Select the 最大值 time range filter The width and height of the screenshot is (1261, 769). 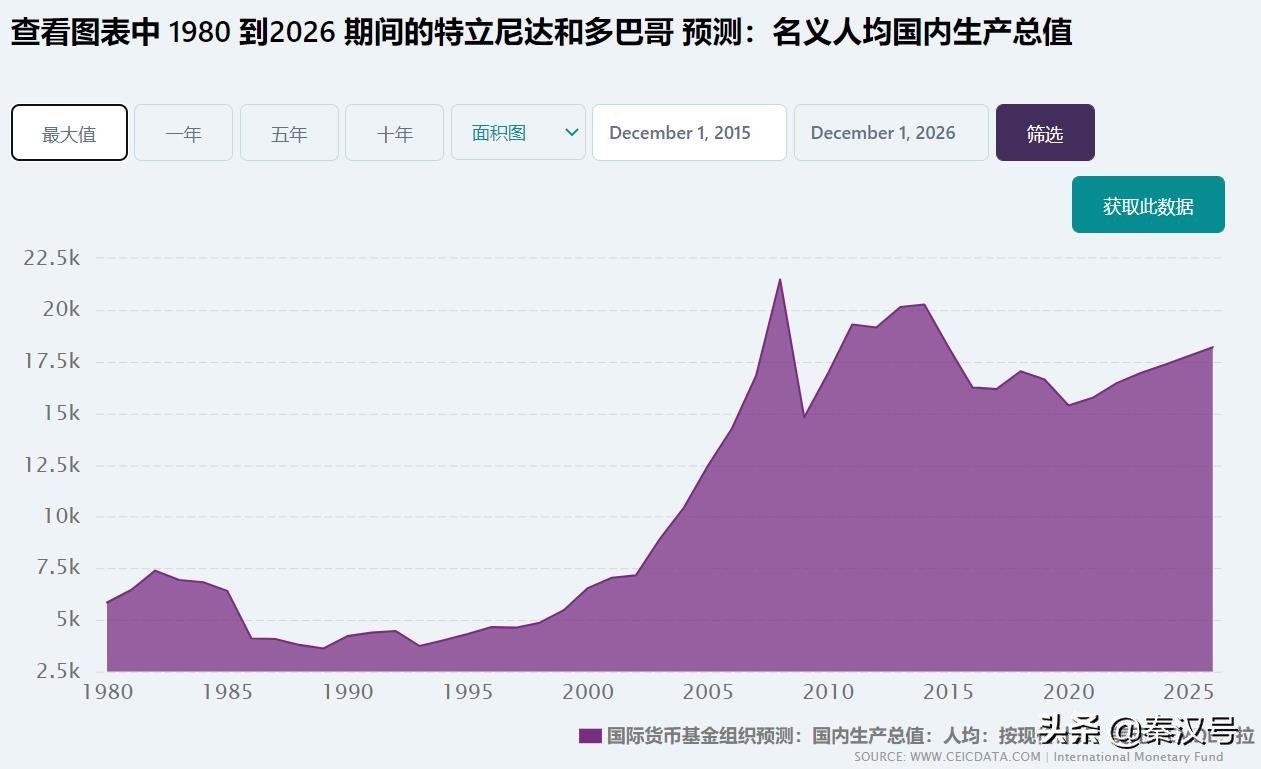point(68,132)
